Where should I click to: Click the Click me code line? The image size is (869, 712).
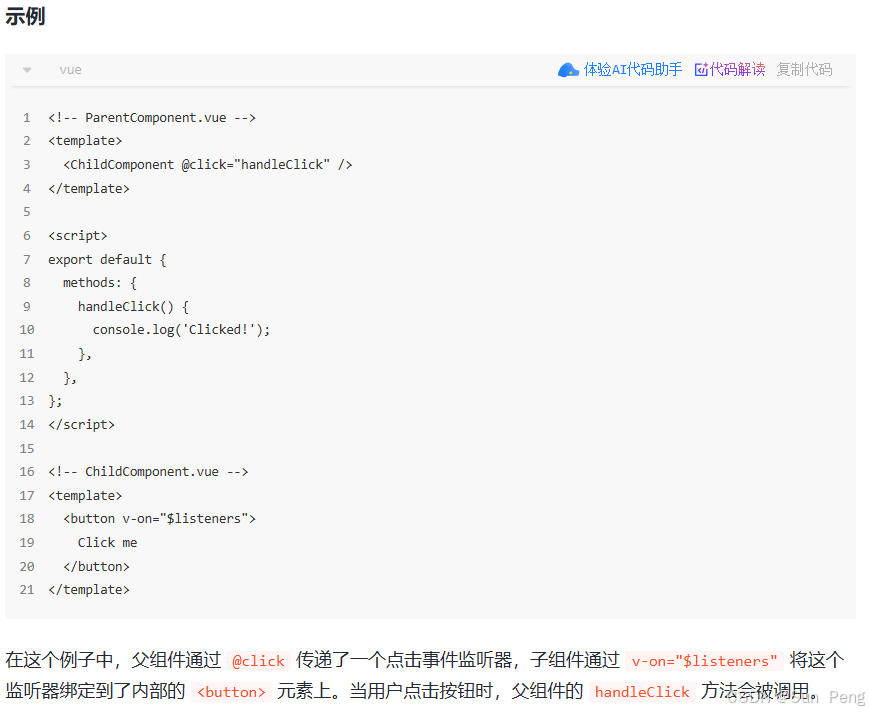(108, 542)
